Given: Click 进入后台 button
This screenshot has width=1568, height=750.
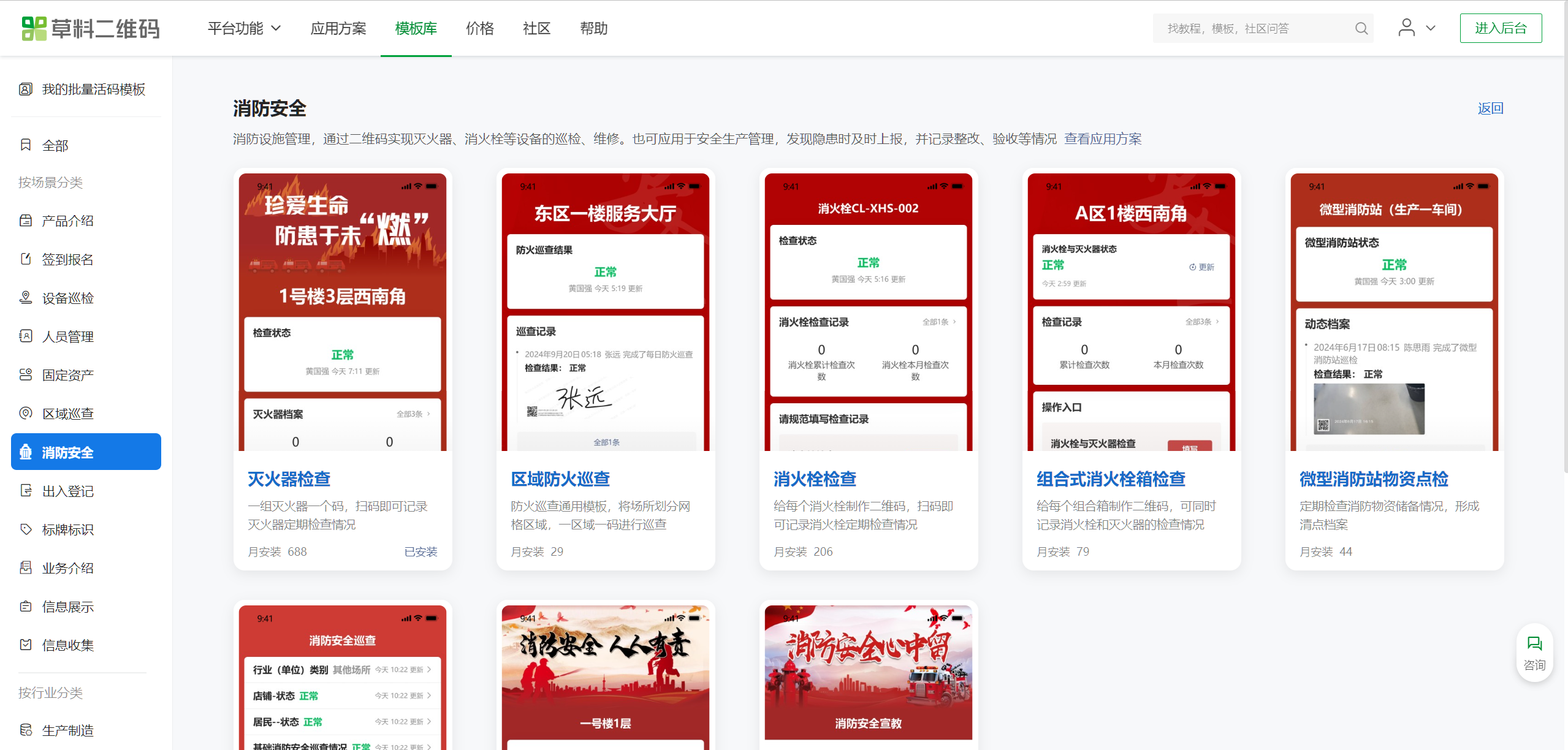Looking at the screenshot, I should pos(1500,28).
